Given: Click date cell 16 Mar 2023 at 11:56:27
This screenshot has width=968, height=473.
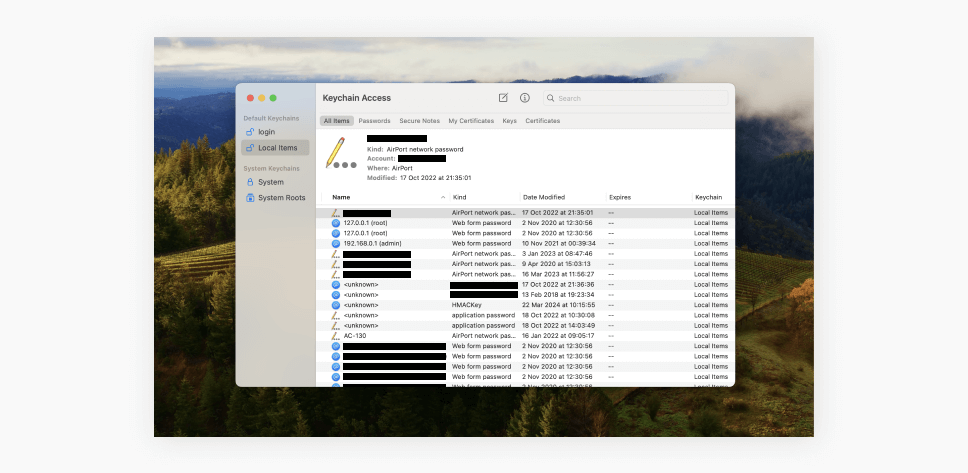Looking at the screenshot, I should click(558, 274).
